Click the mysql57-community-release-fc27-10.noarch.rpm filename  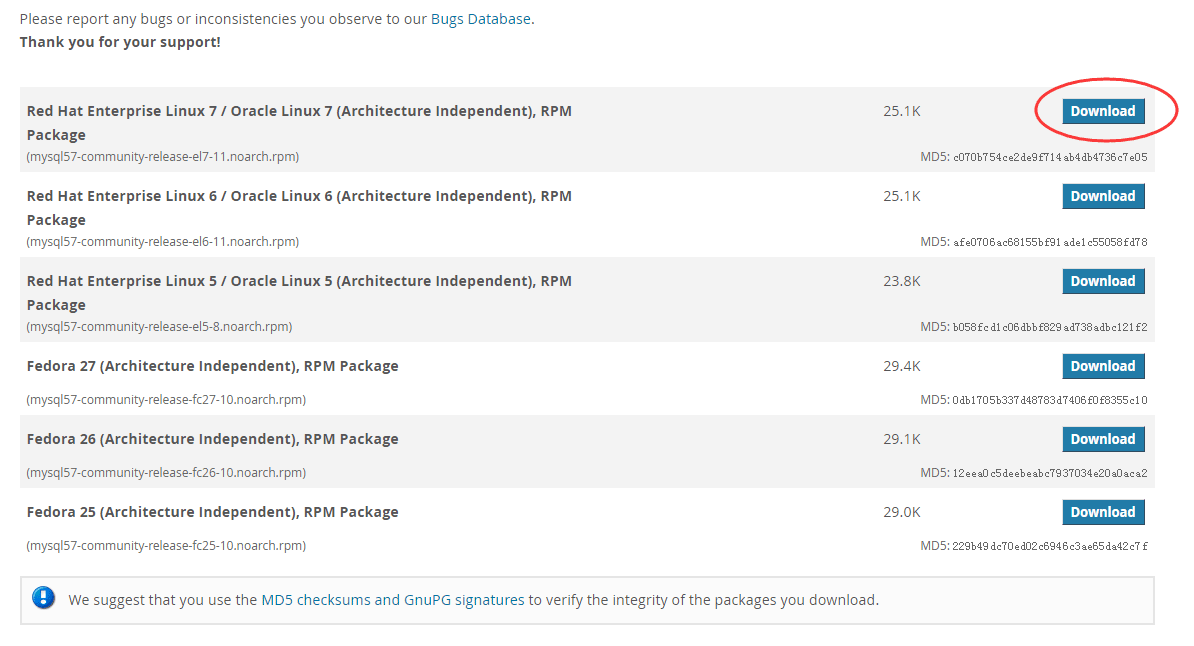(x=166, y=400)
